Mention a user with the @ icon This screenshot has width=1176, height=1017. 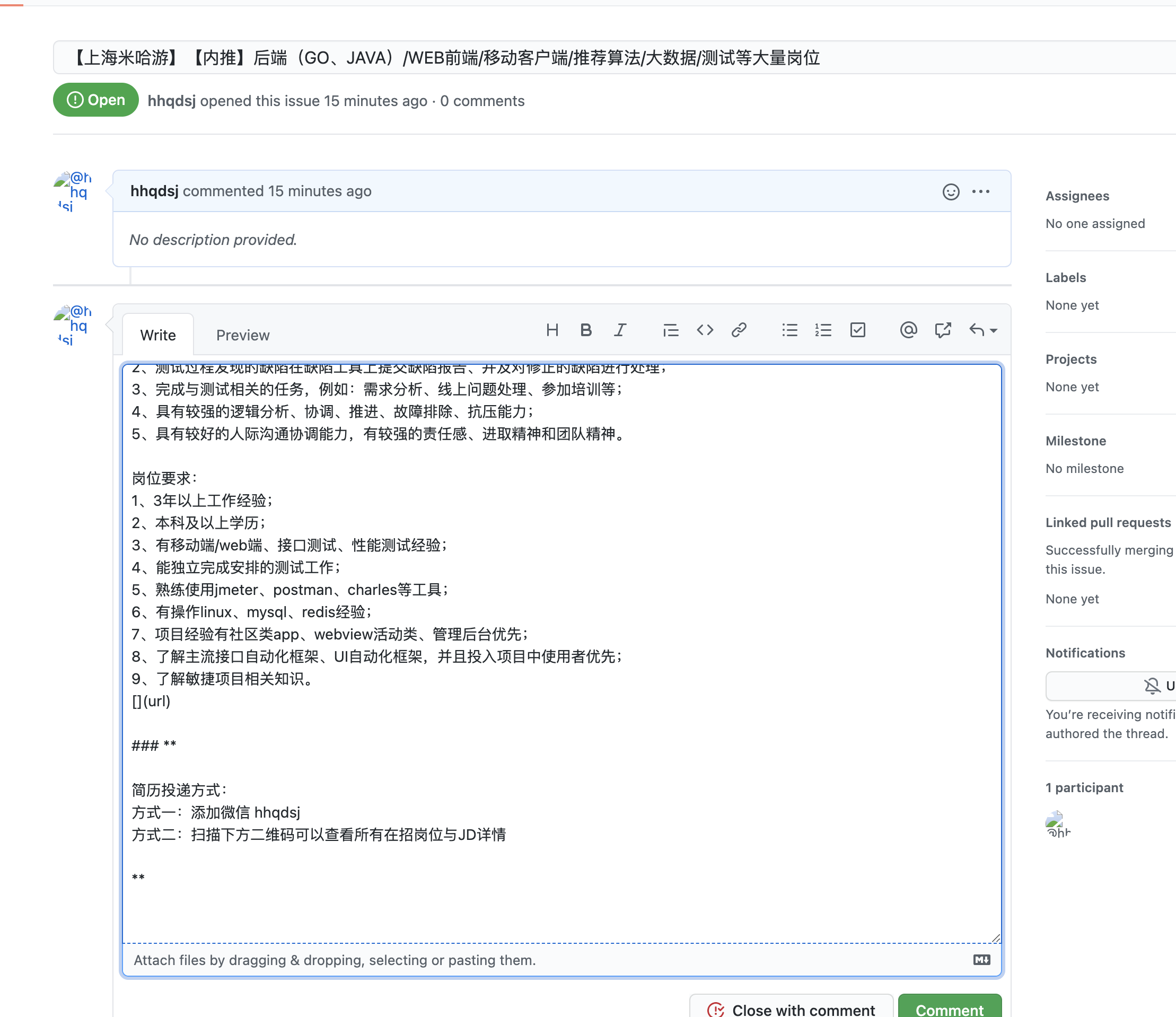908,330
